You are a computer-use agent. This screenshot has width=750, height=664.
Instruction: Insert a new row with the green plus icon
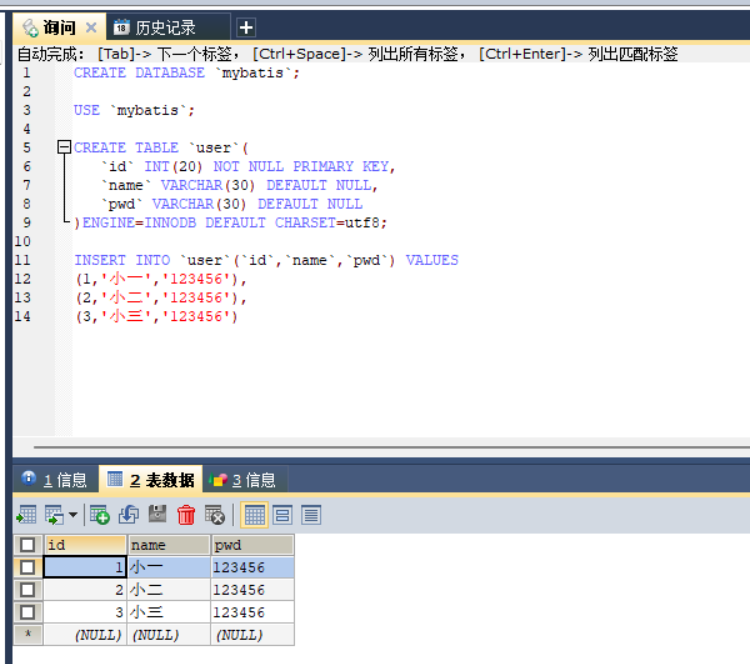(x=99, y=515)
